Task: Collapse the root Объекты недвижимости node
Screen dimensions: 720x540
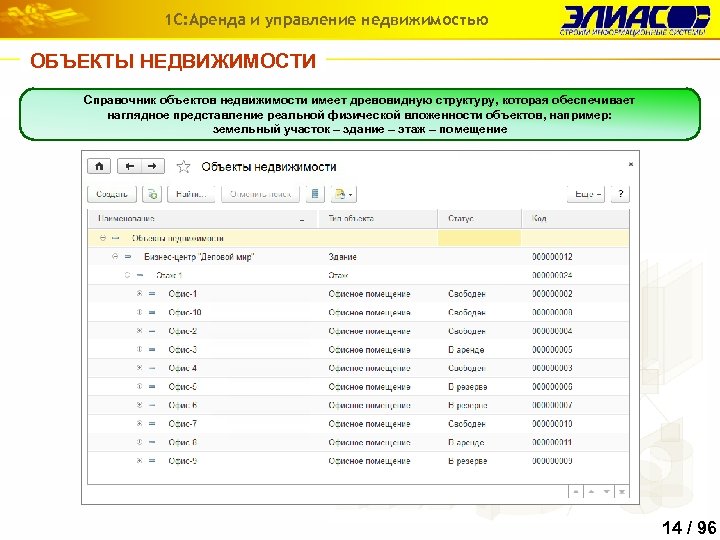Action: pyautogui.click(x=103, y=238)
